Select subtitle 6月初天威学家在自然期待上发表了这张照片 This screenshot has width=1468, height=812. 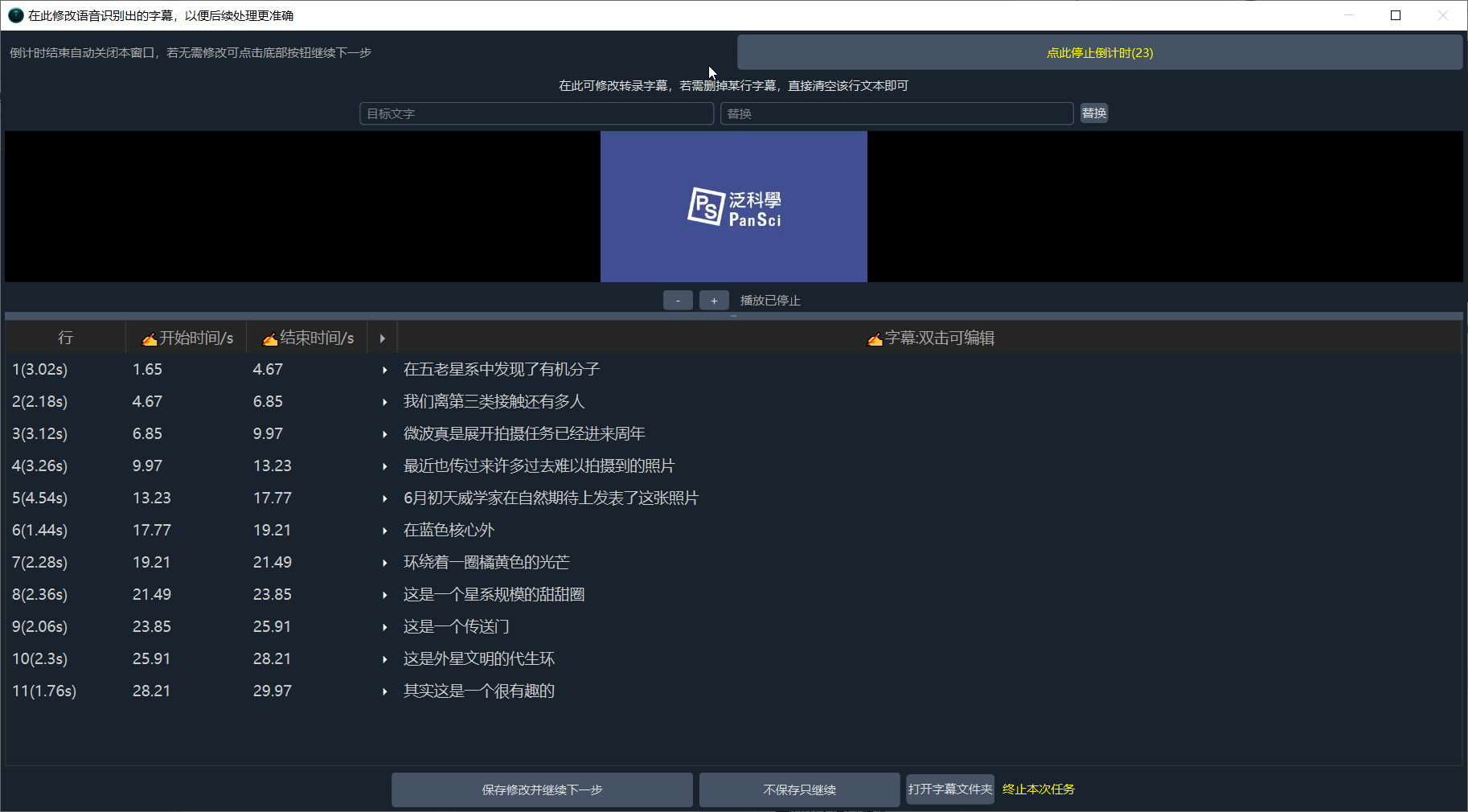(551, 498)
